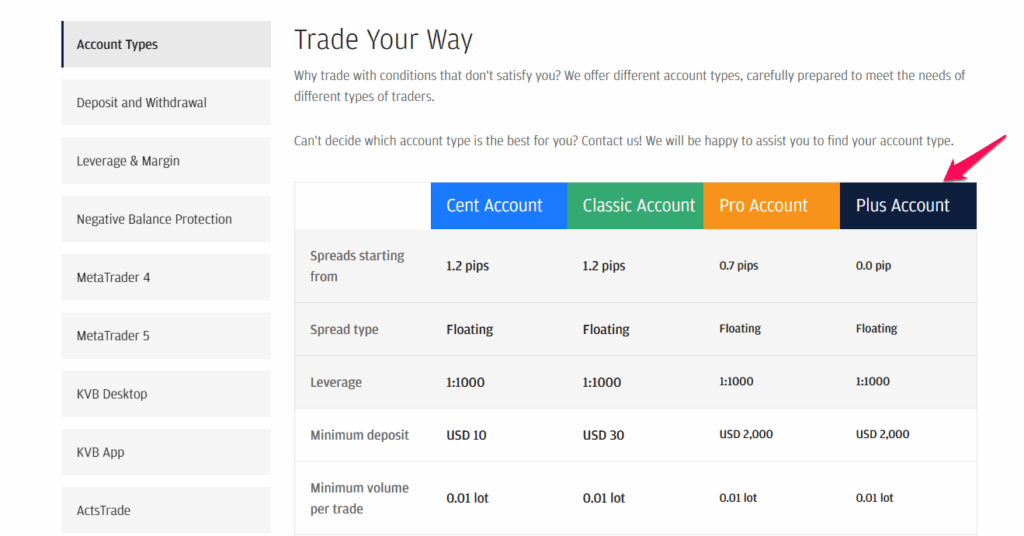
Task: Click the Trade Your Way heading
Action: pyautogui.click(x=383, y=40)
